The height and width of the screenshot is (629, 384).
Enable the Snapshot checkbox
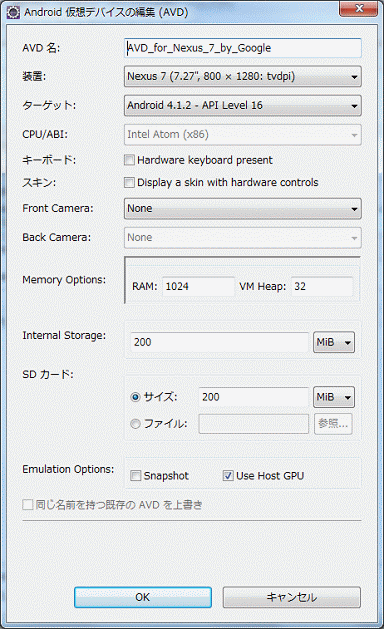point(136,476)
